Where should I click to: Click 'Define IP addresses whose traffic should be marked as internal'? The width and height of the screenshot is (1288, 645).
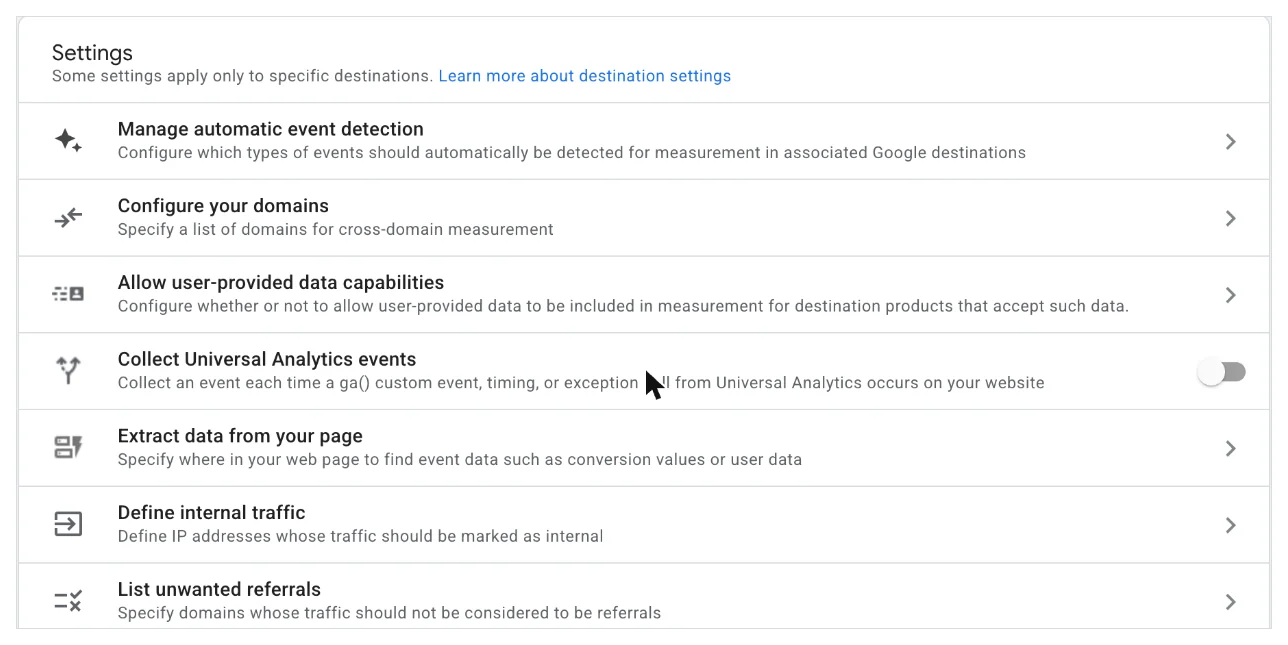pyautogui.click(x=360, y=536)
